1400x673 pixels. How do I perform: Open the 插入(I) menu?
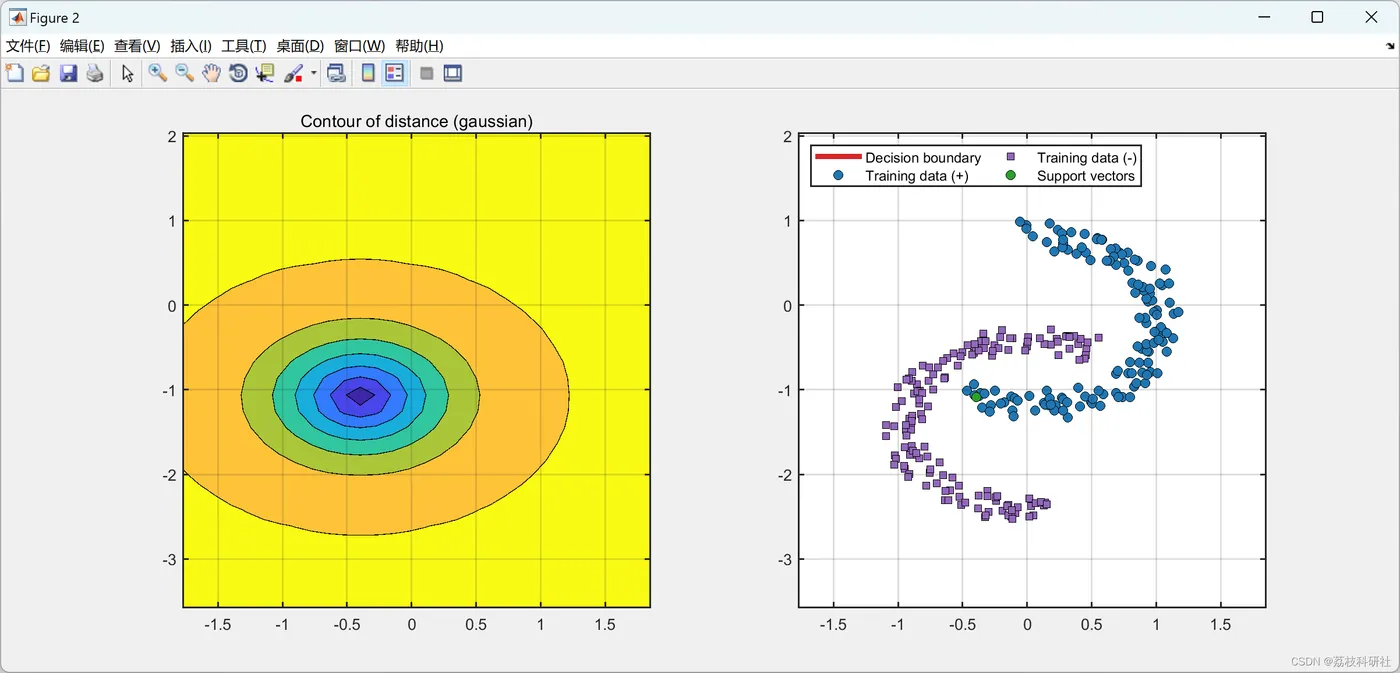191,46
